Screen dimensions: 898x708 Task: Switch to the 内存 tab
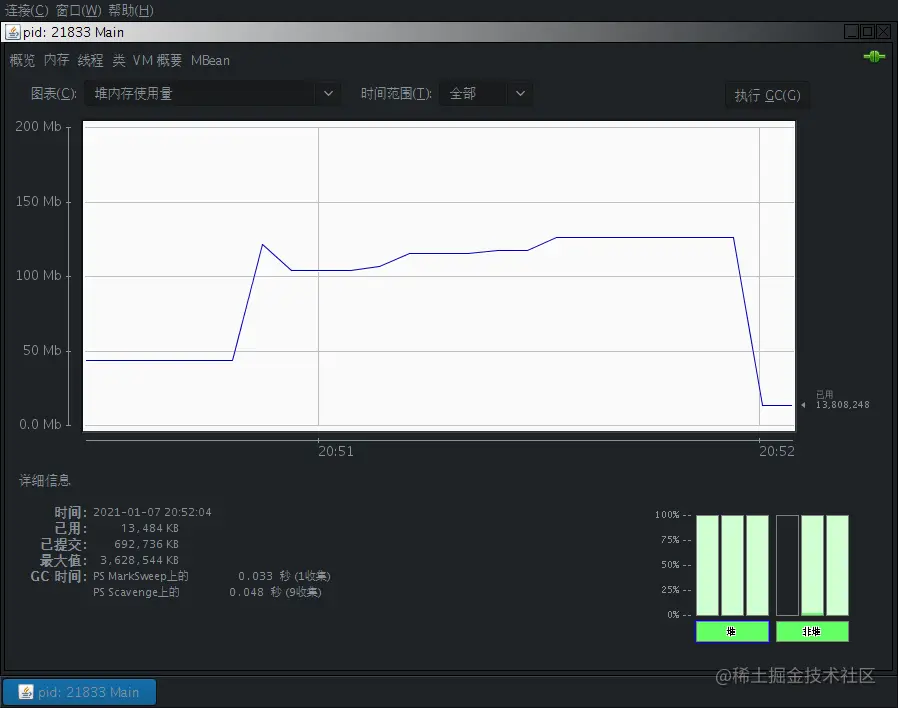[56, 60]
